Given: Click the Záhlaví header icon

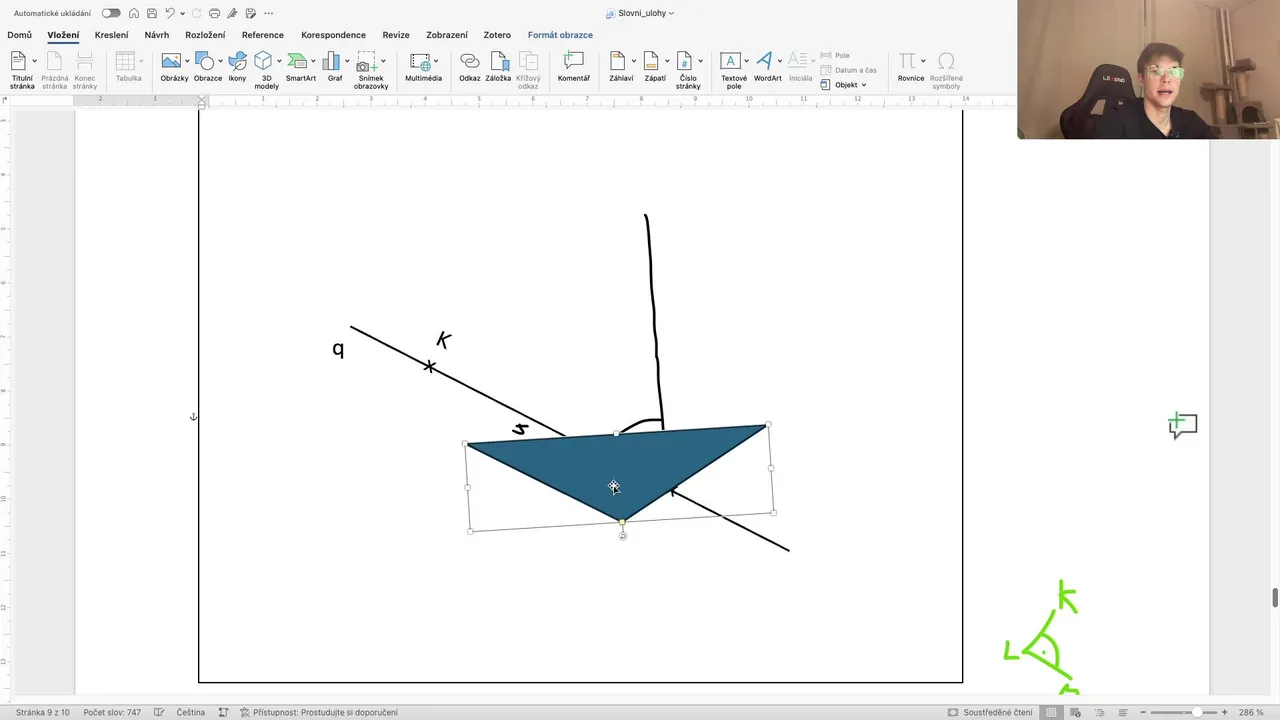Looking at the screenshot, I should click(618, 62).
